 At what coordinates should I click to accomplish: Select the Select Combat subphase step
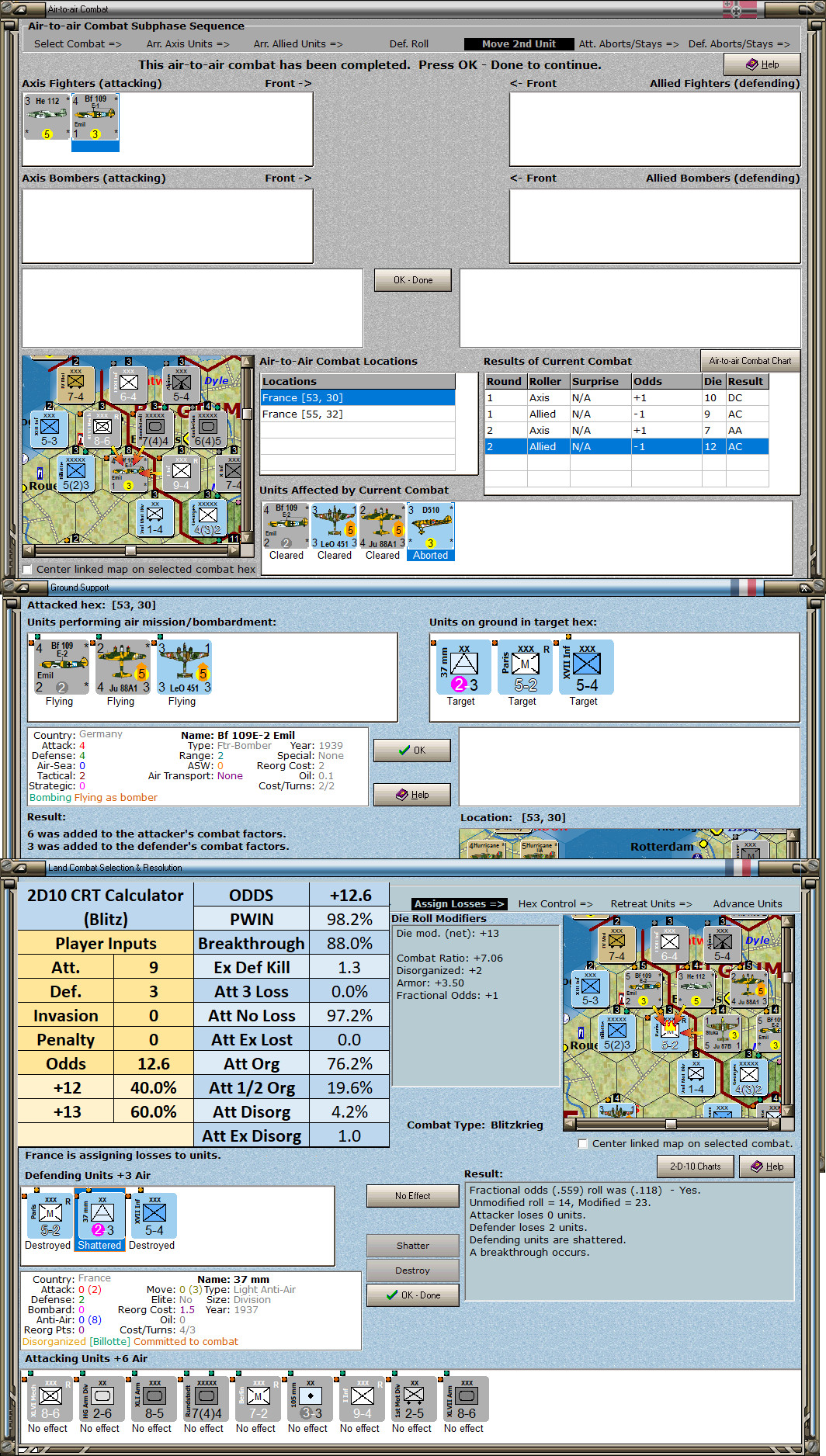pyautogui.click(x=78, y=44)
